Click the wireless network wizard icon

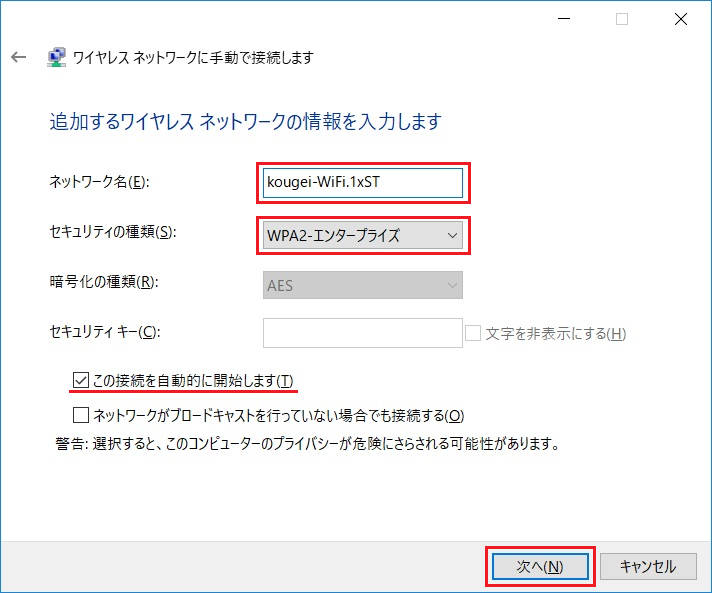click(56, 58)
